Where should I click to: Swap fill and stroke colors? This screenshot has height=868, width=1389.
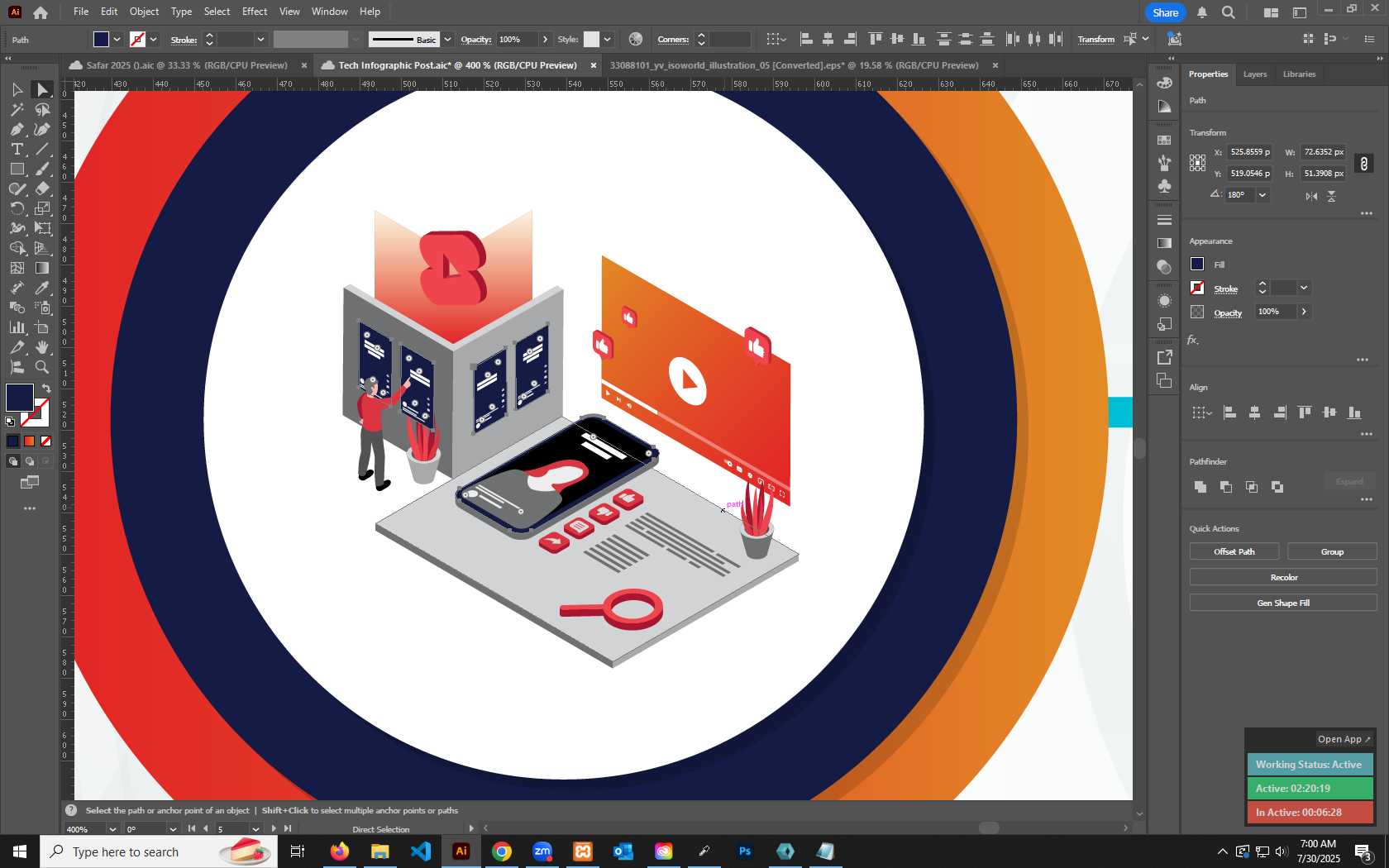[x=46, y=389]
